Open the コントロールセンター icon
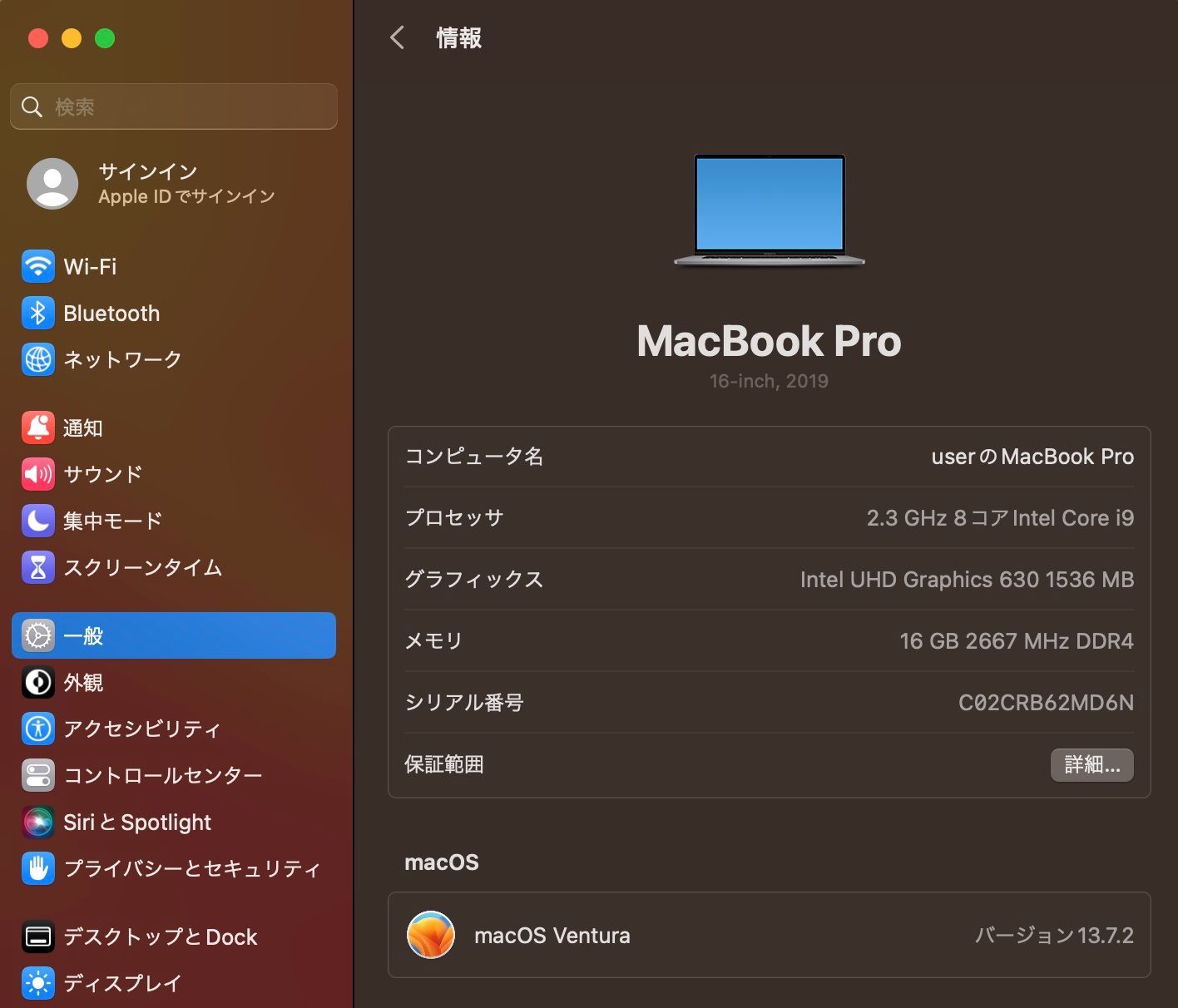Screen dimensions: 1178x1008 tap(38, 775)
